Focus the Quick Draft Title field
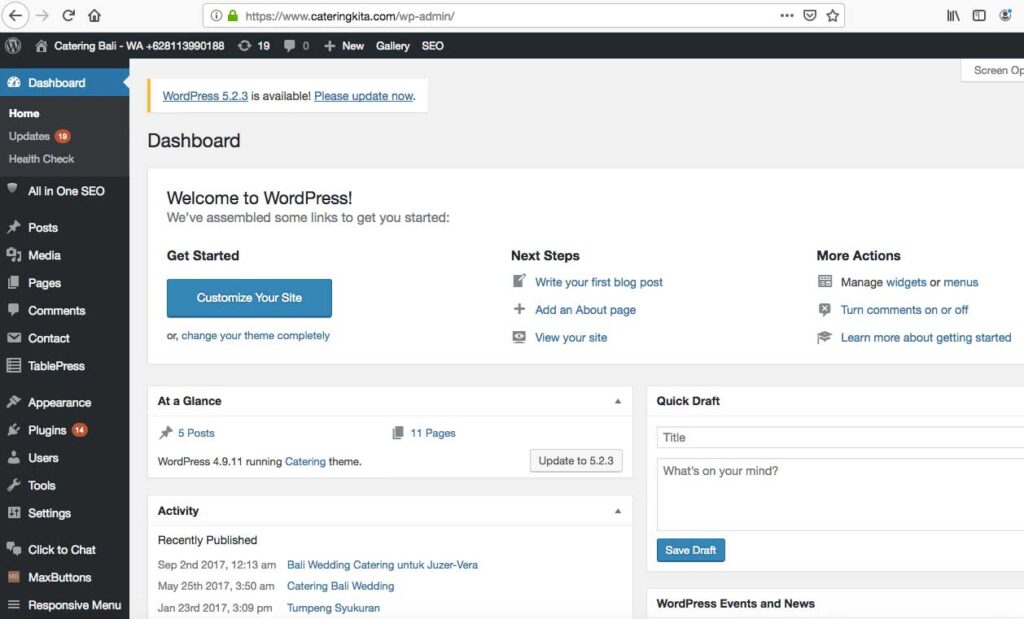Viewport: 1024px width, 619px height. coord(840,437)
